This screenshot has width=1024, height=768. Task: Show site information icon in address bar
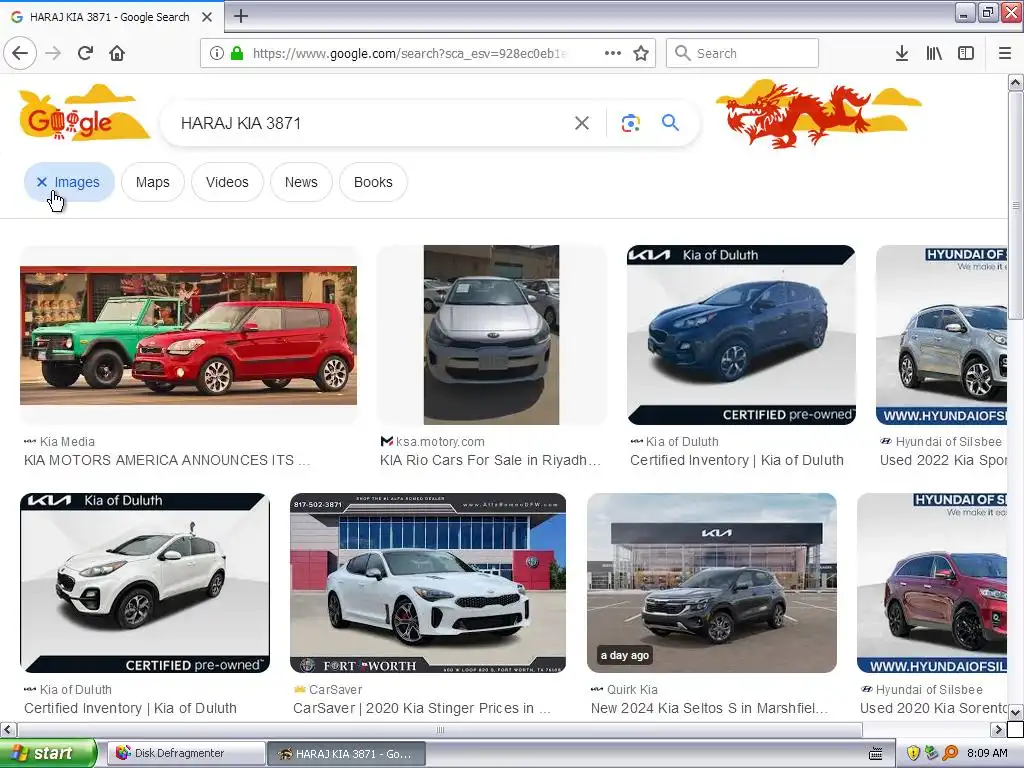point(217,54)
